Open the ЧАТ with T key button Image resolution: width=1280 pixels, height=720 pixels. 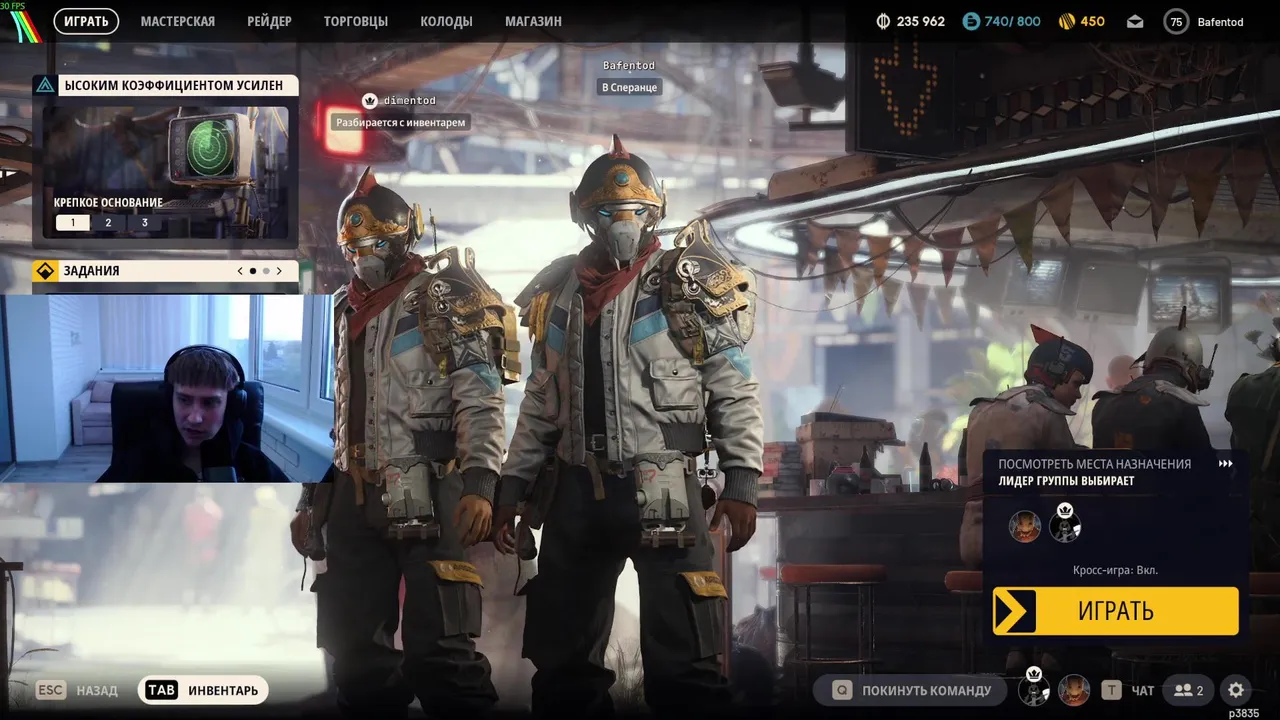click(1128, 690)
